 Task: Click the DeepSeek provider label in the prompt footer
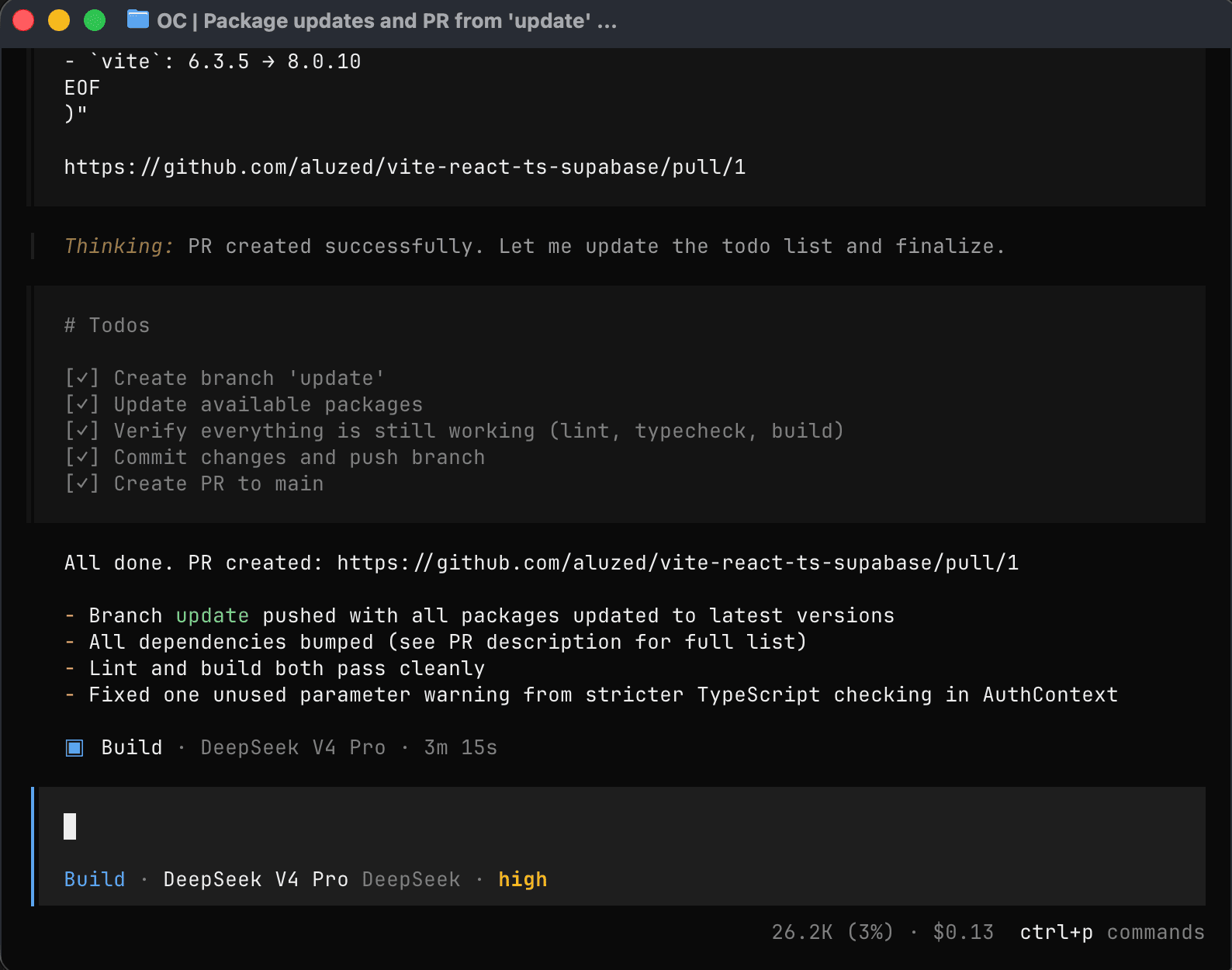[411, 879]
